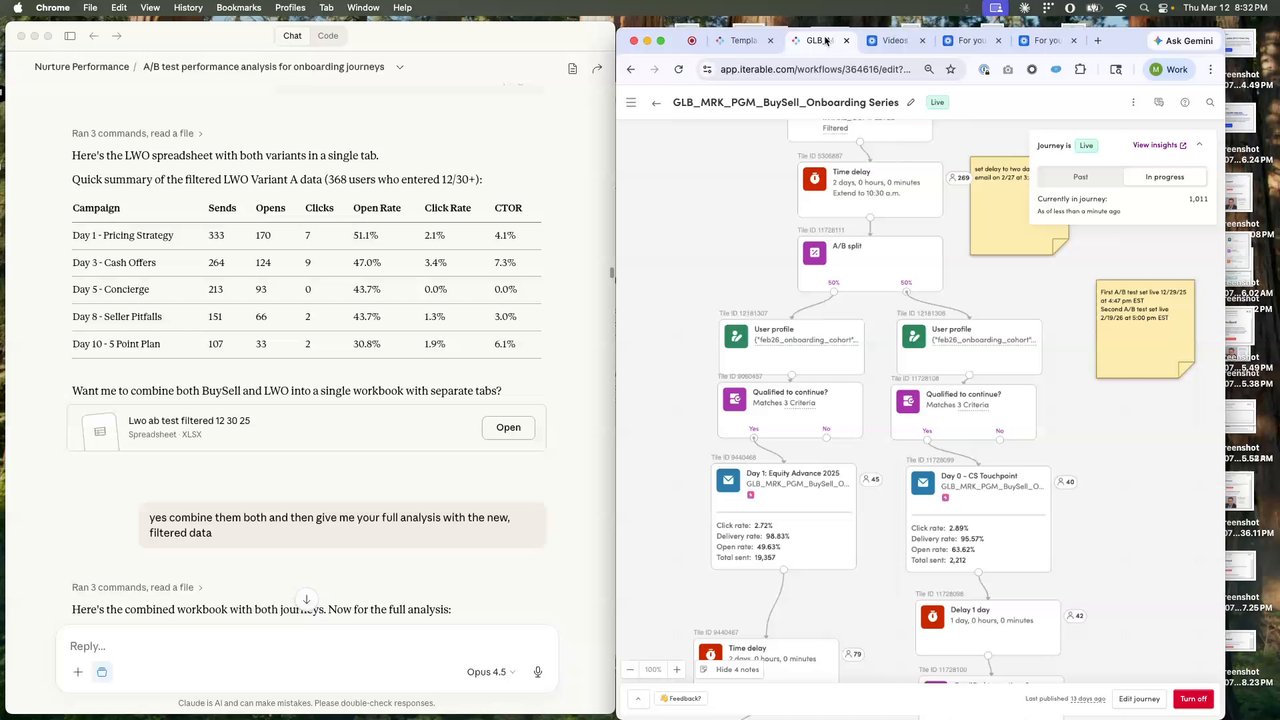1280x720 pixels.
Task: Click the microphone icon in reply box
Action: point(538,672)
